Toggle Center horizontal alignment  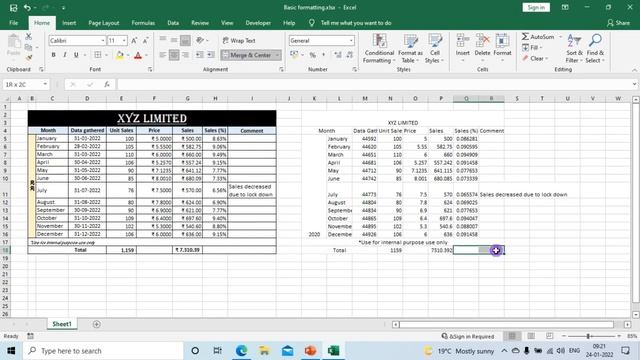click(174, 55)
